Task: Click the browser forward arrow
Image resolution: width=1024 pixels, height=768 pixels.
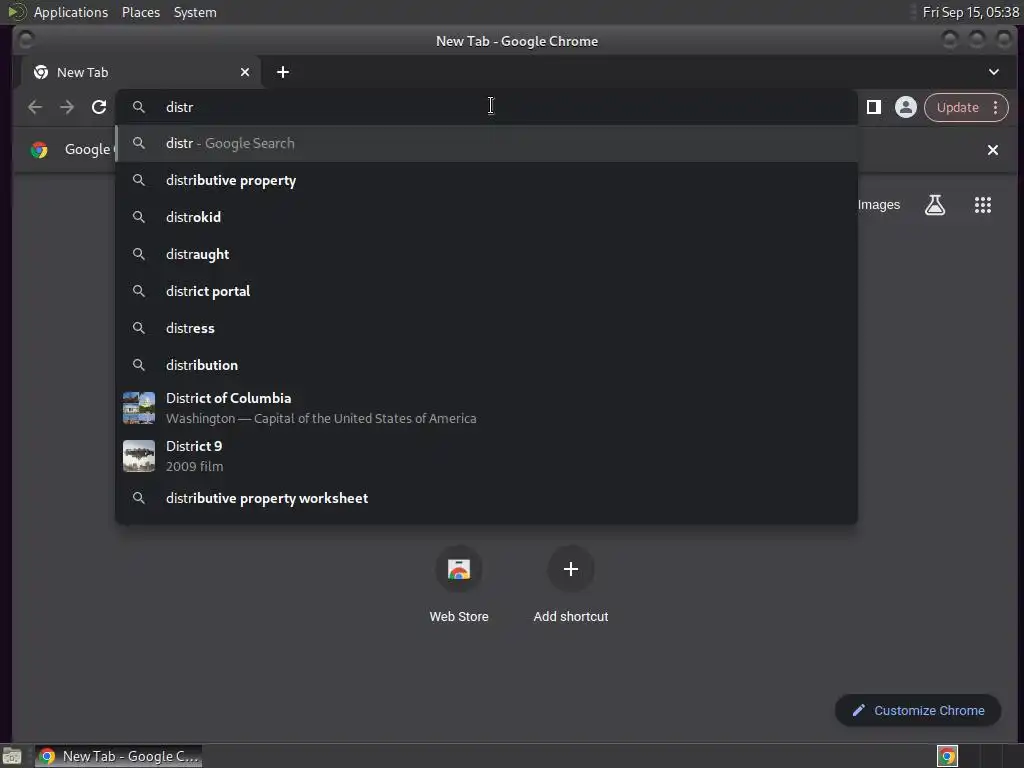Action: pos(67,107)
